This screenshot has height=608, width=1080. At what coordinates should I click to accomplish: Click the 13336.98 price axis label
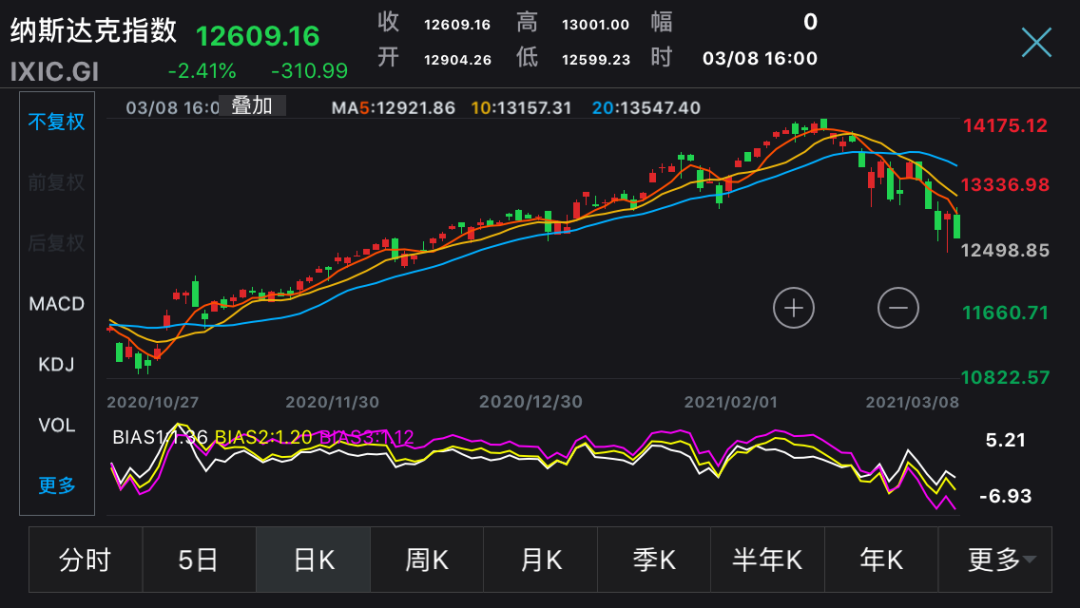pos(1005,185)
